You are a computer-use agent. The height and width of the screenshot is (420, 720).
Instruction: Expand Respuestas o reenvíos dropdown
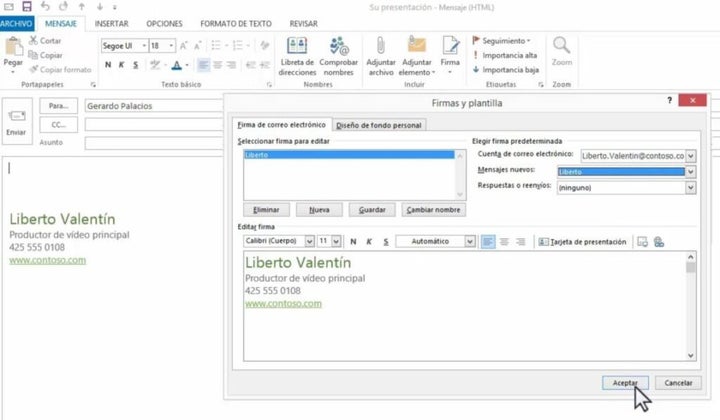click(x=690, y=187)
